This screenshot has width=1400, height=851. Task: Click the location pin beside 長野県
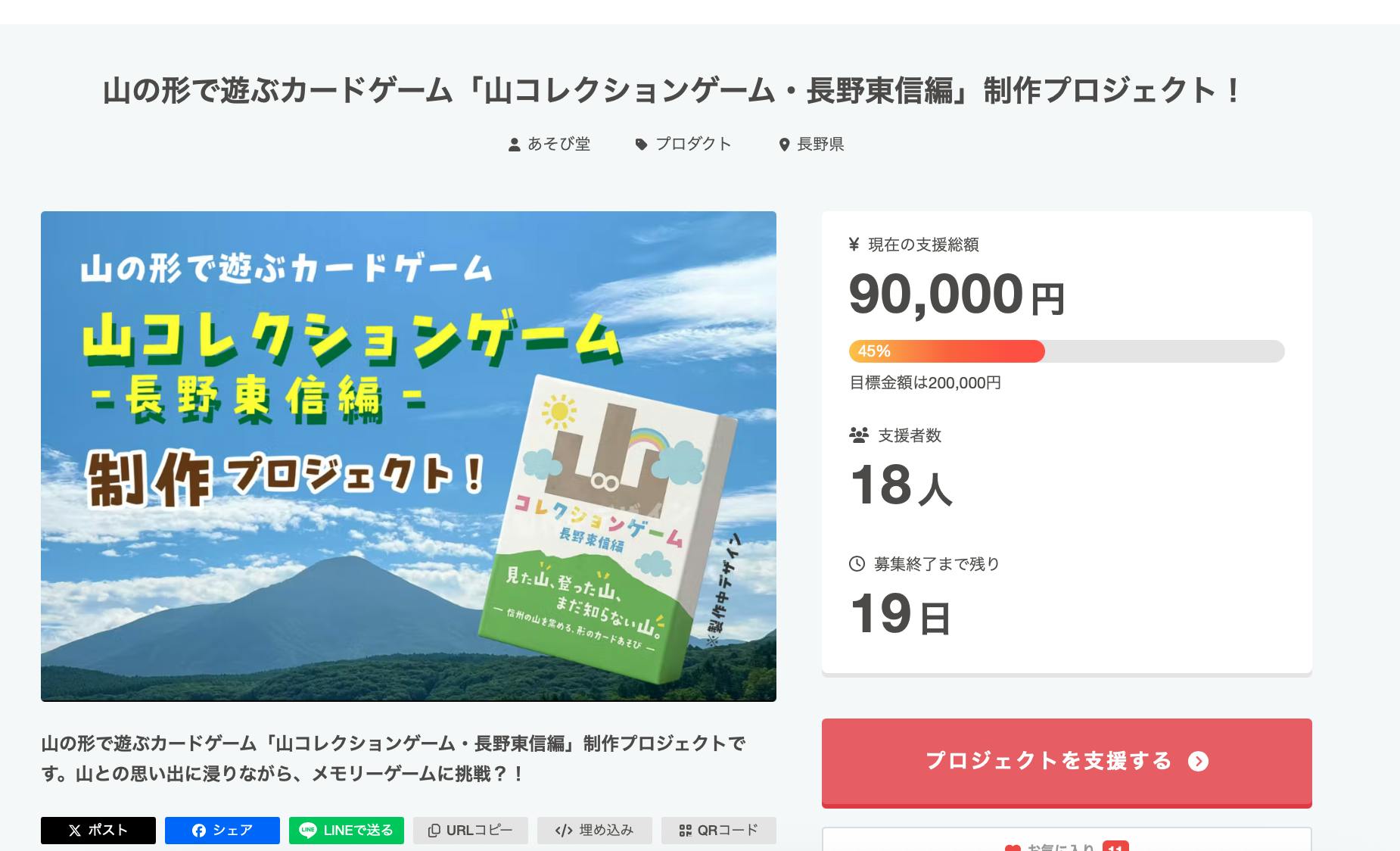coord(784,145)
